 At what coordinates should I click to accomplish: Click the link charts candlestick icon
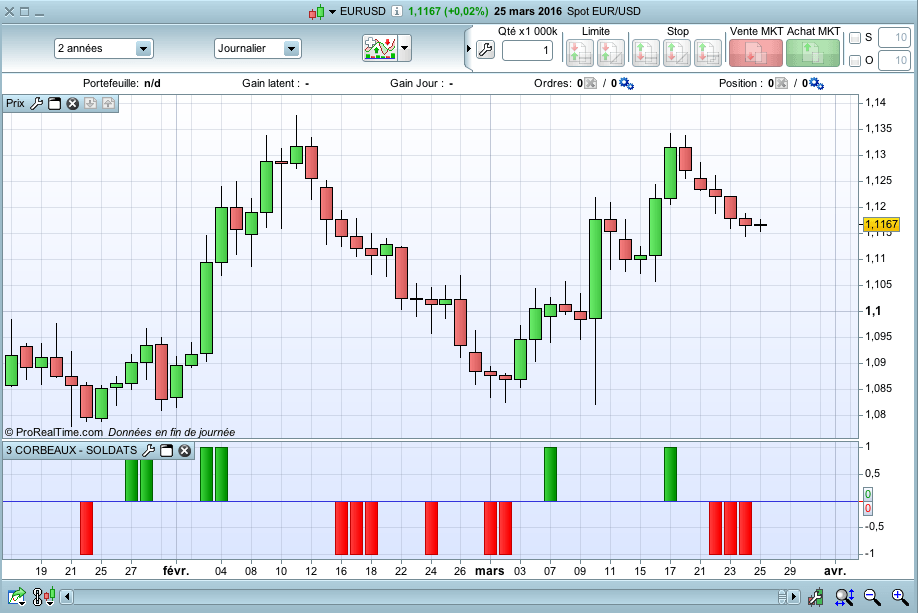click(44, 597)
